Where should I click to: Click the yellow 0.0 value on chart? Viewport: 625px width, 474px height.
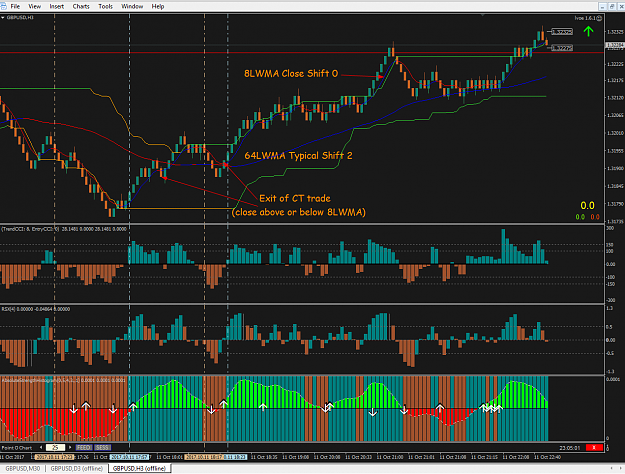coord(587,206)
